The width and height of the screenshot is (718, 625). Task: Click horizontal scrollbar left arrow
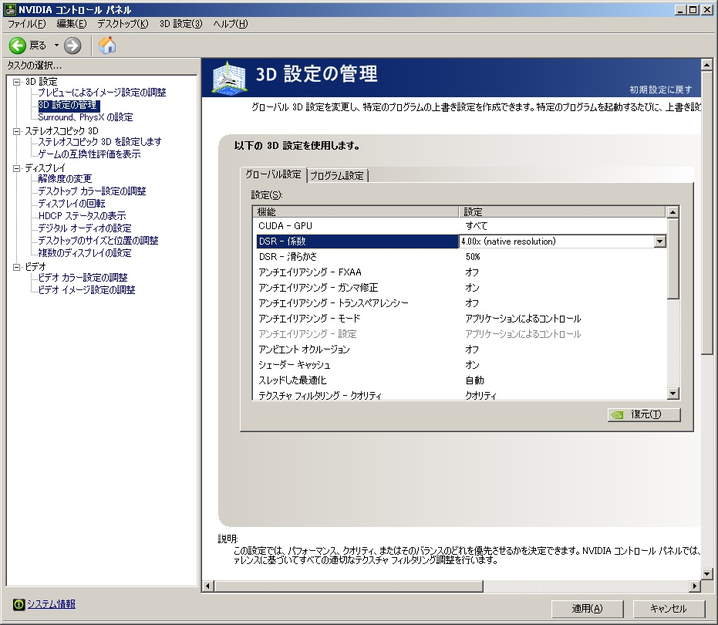[208, 586]
